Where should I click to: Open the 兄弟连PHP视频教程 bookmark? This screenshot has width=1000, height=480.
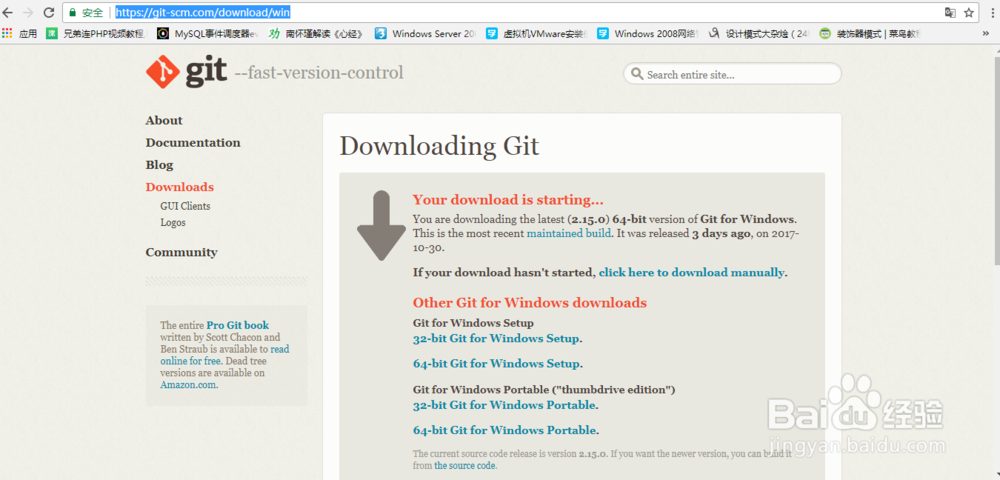click(97, 34)
